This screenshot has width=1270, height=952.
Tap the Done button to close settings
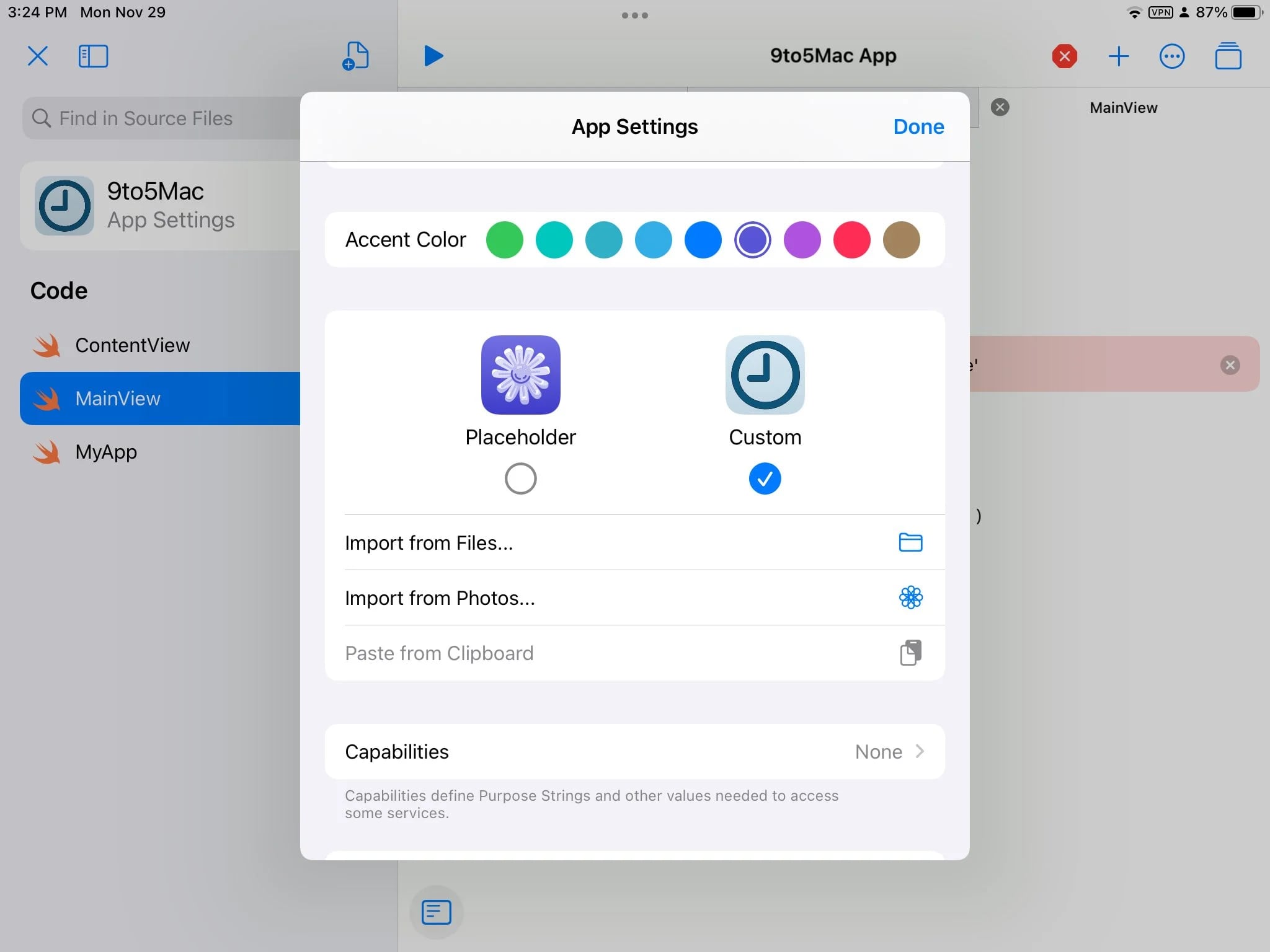tap(918, 125)
